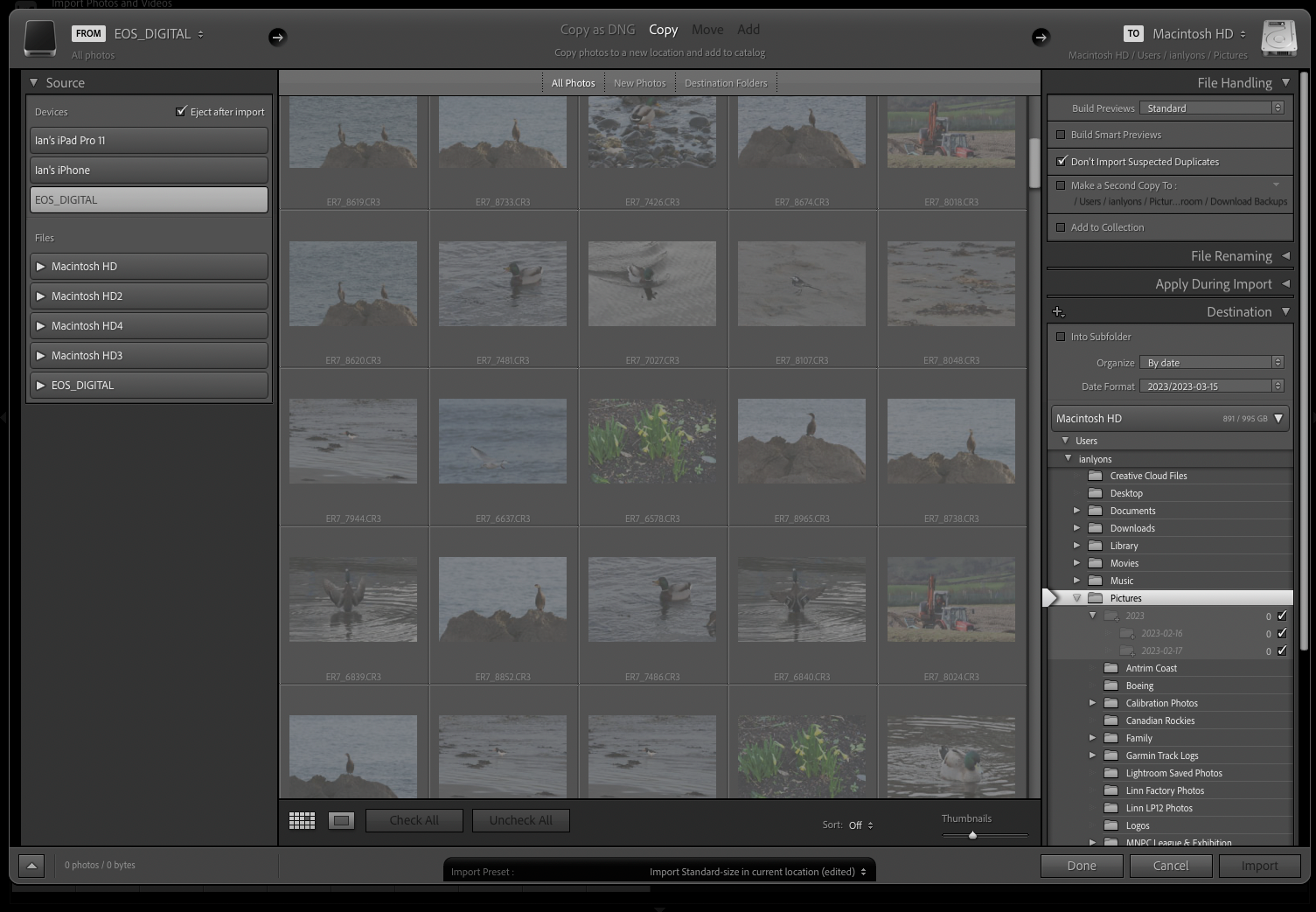Click the arrow icon next to the source panel
This screenshot has height=912, width=1316.
(x=278, y=37)
